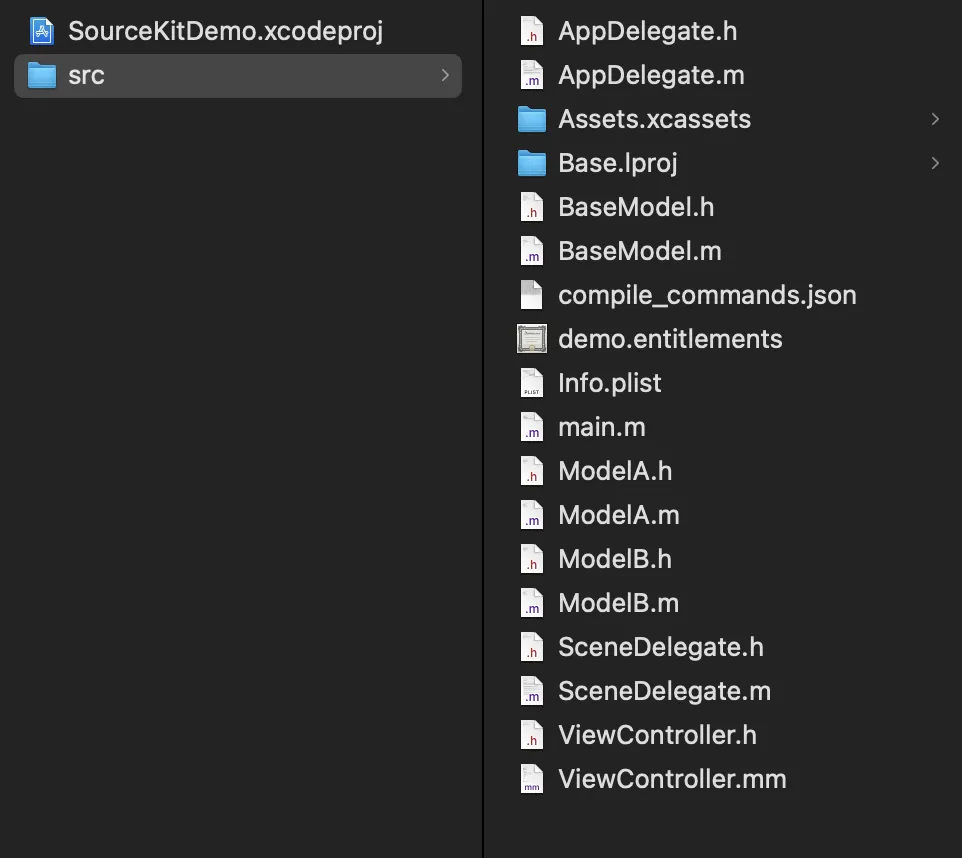Select the ViewController.h file name
This screenshot has height=858, width=962.
click(657, 735)
